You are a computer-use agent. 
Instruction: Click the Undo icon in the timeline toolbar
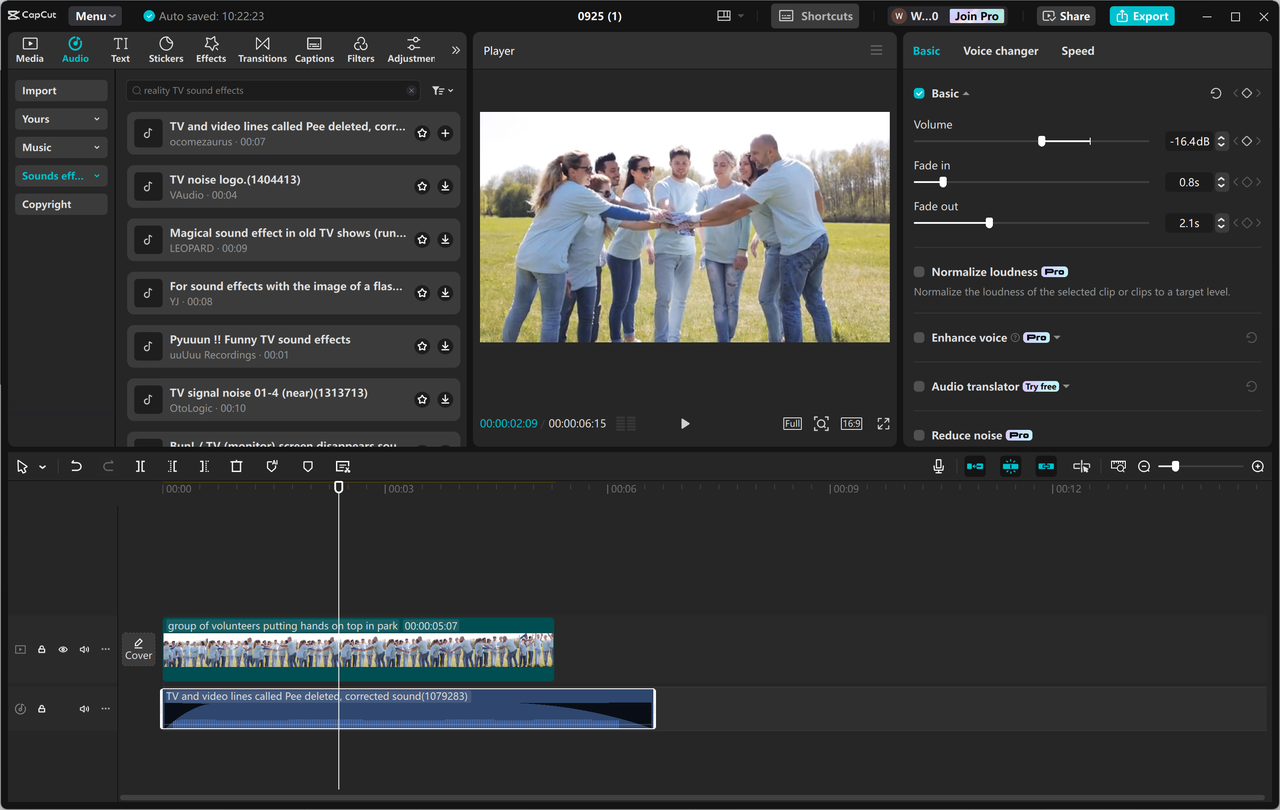tap(76, 465)
